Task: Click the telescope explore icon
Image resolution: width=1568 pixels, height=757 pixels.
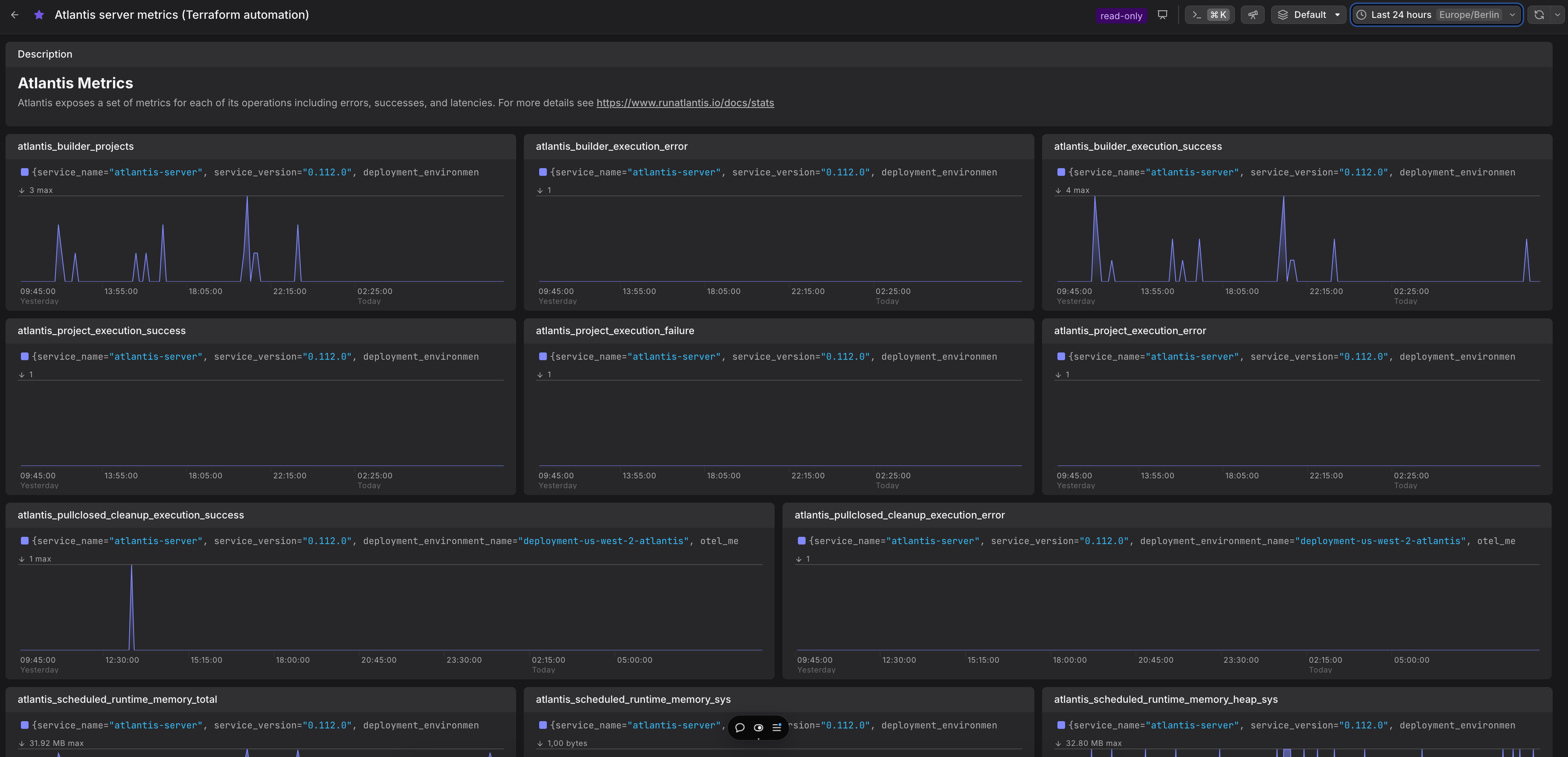Action: (1253, 15)
